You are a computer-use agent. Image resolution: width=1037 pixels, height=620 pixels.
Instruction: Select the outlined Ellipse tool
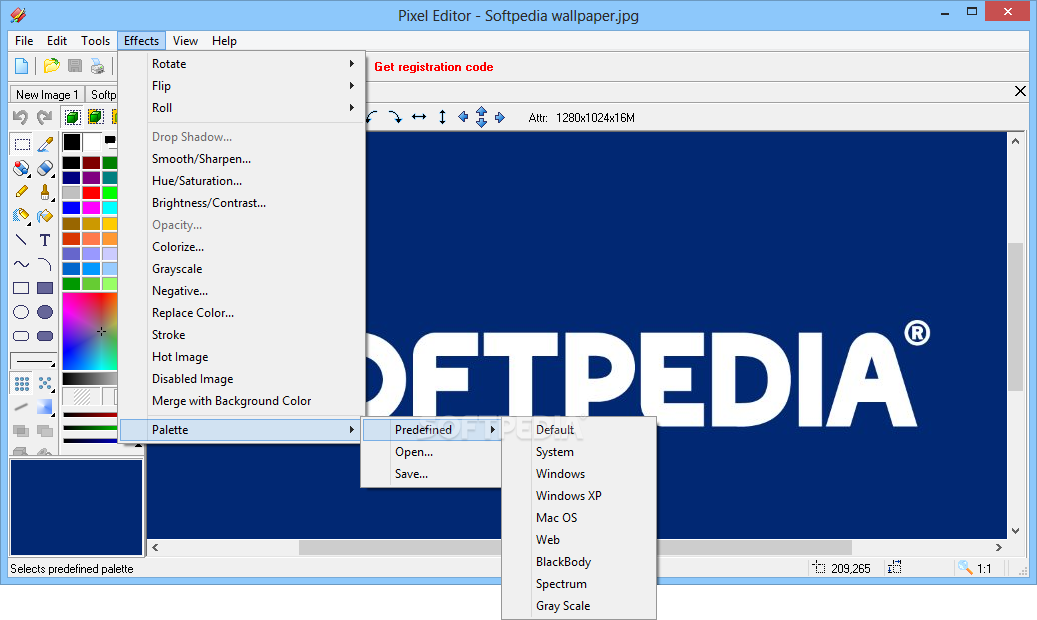point(22,312)
